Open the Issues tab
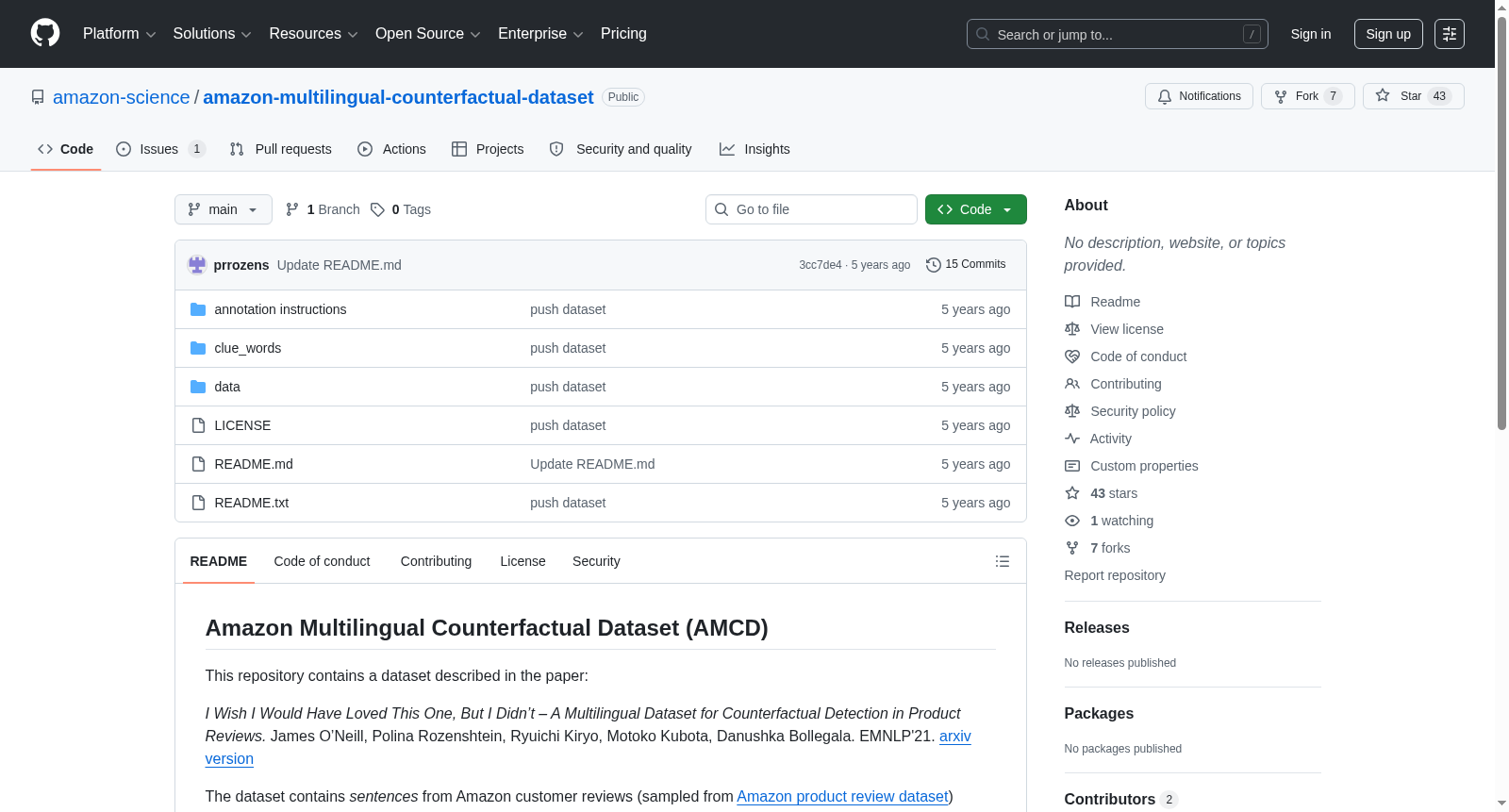This screenshot has width=1509, height=812. [x=160, y=149]
